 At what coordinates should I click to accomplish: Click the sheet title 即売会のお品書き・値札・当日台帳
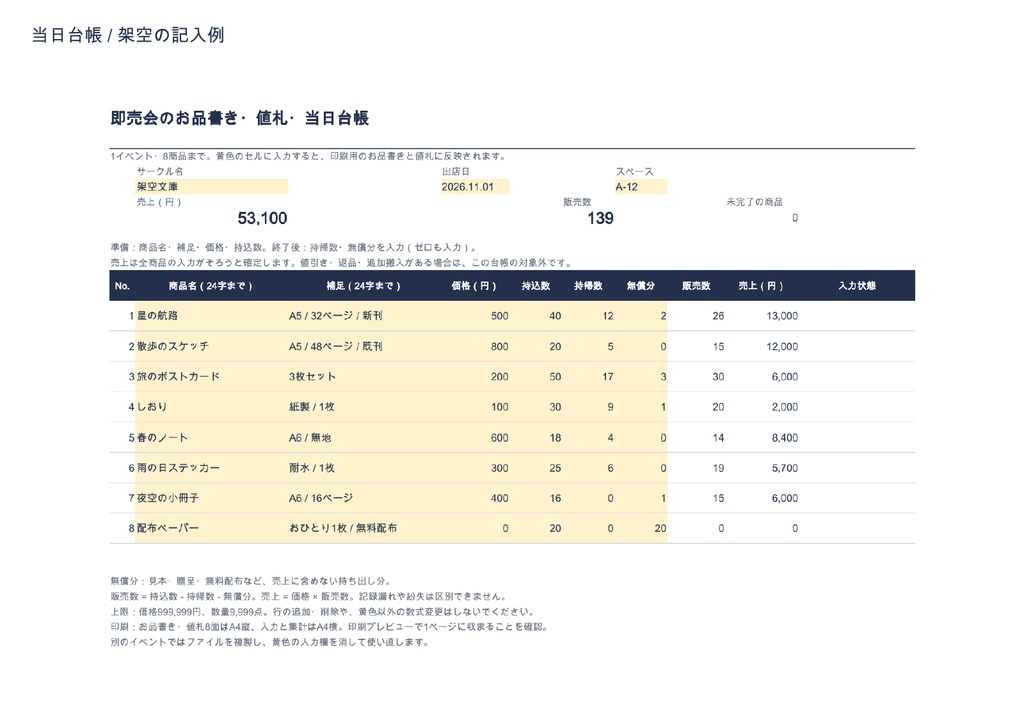pyautogui.click(x=240, y=118)
